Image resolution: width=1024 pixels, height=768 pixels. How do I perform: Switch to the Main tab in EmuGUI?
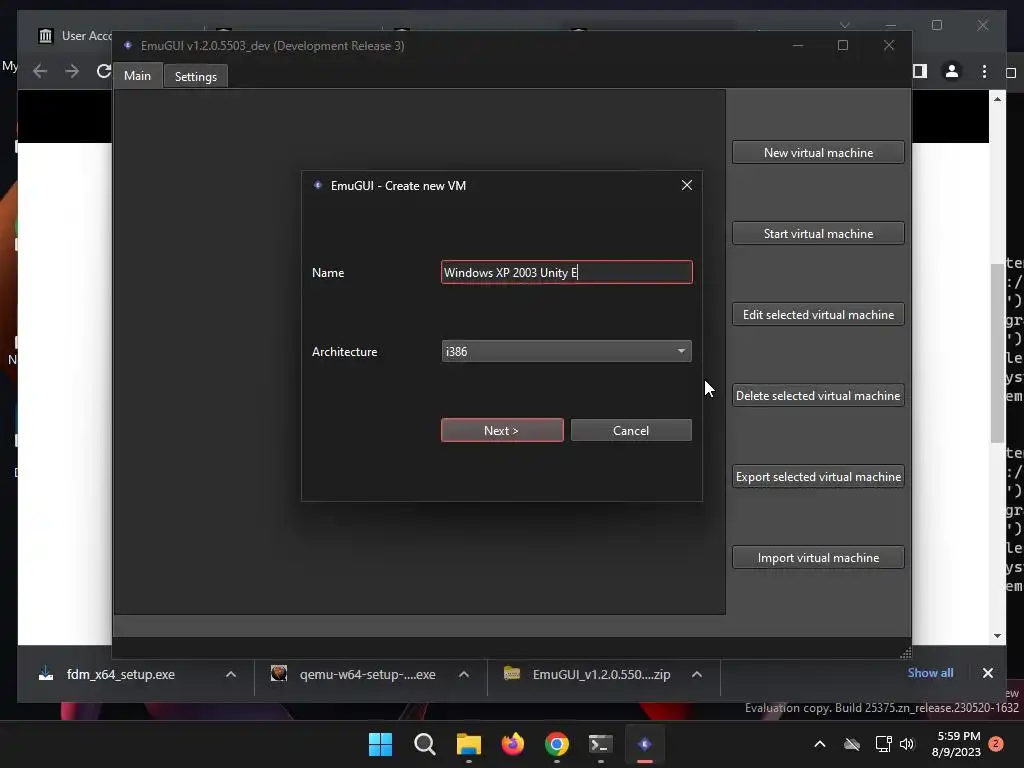coord(137,76)
